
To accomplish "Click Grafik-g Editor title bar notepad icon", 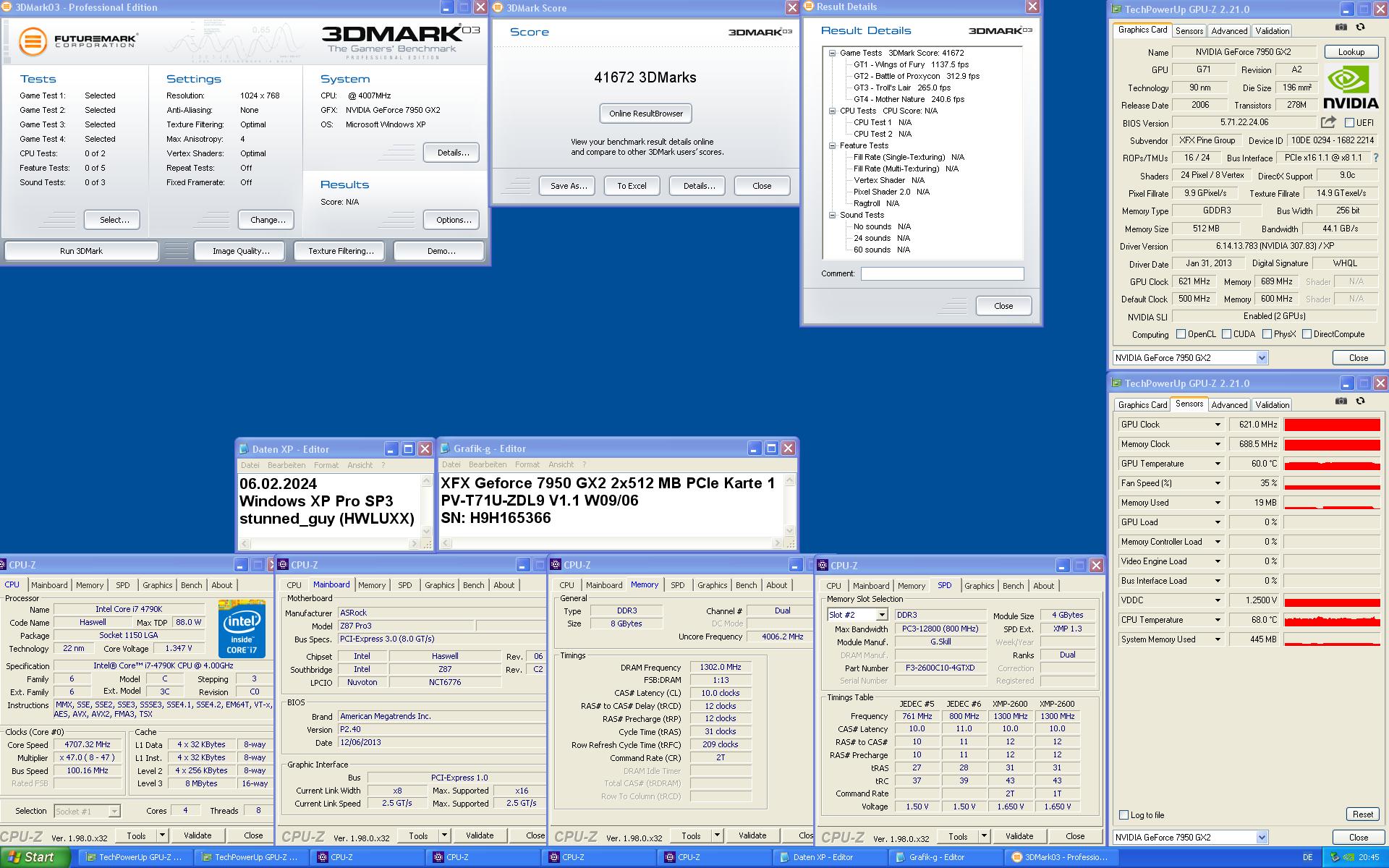I will (x=445, y=449).
